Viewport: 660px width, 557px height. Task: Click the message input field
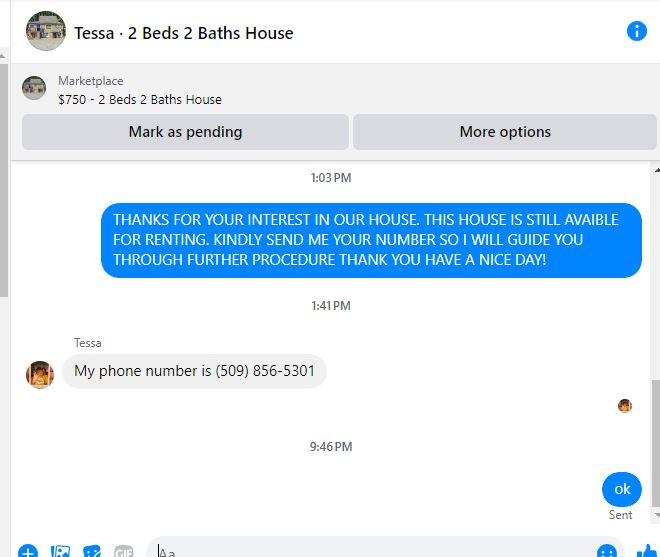coord(370,549)
